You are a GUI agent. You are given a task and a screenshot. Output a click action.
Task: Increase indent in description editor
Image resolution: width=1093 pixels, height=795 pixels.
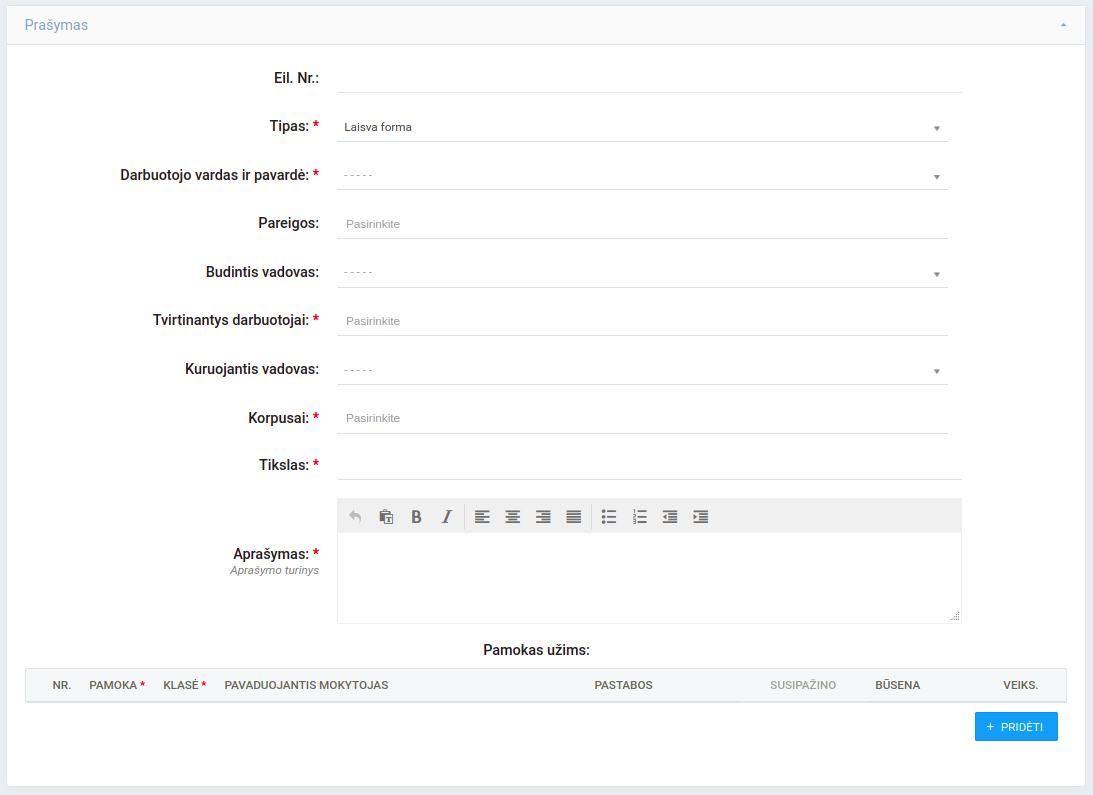pyautogui.click(x=701, y=517)
